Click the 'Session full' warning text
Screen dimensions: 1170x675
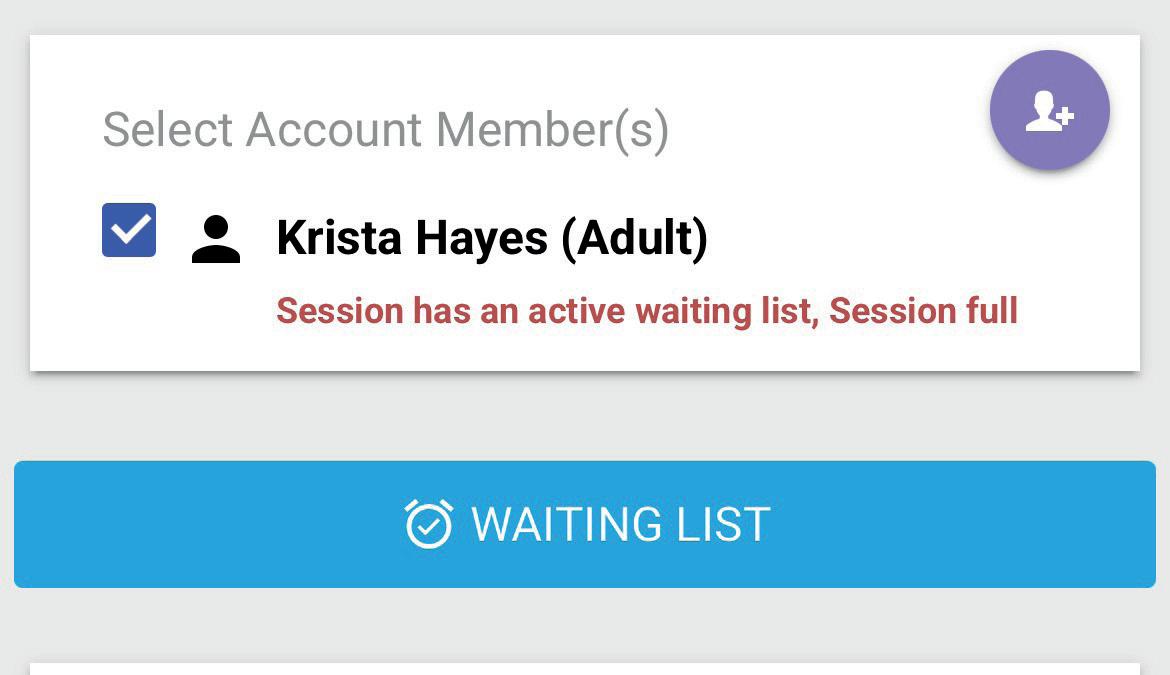coord(924,311)
